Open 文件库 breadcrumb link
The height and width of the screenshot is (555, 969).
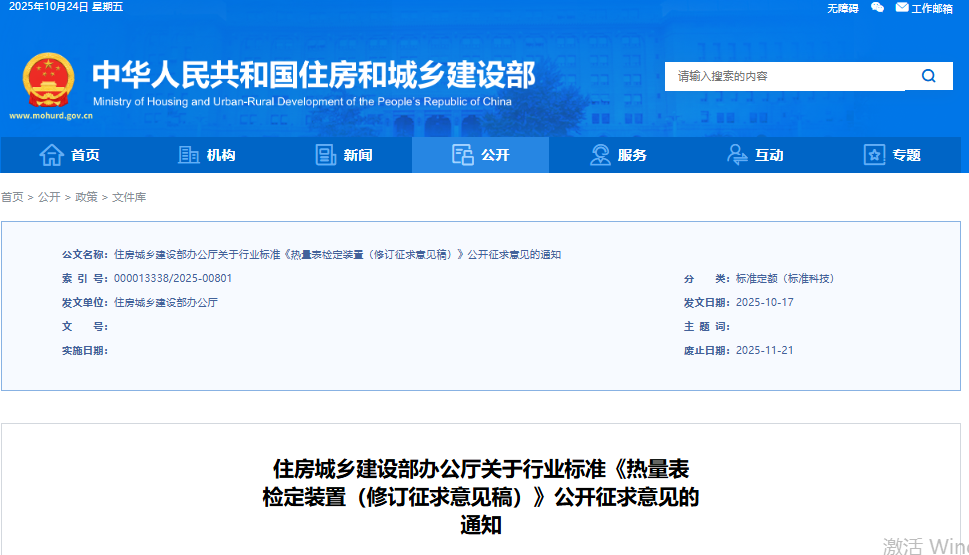(129, 197)
